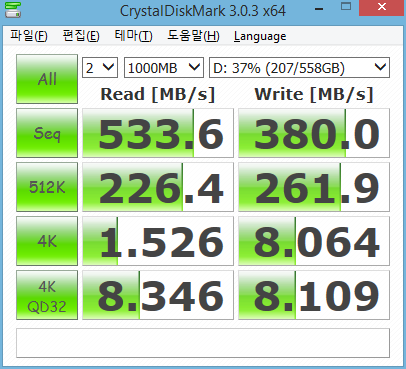Click the 4K QD32 read result 8.346
This screenshot has height=369, width=406.
158,295
